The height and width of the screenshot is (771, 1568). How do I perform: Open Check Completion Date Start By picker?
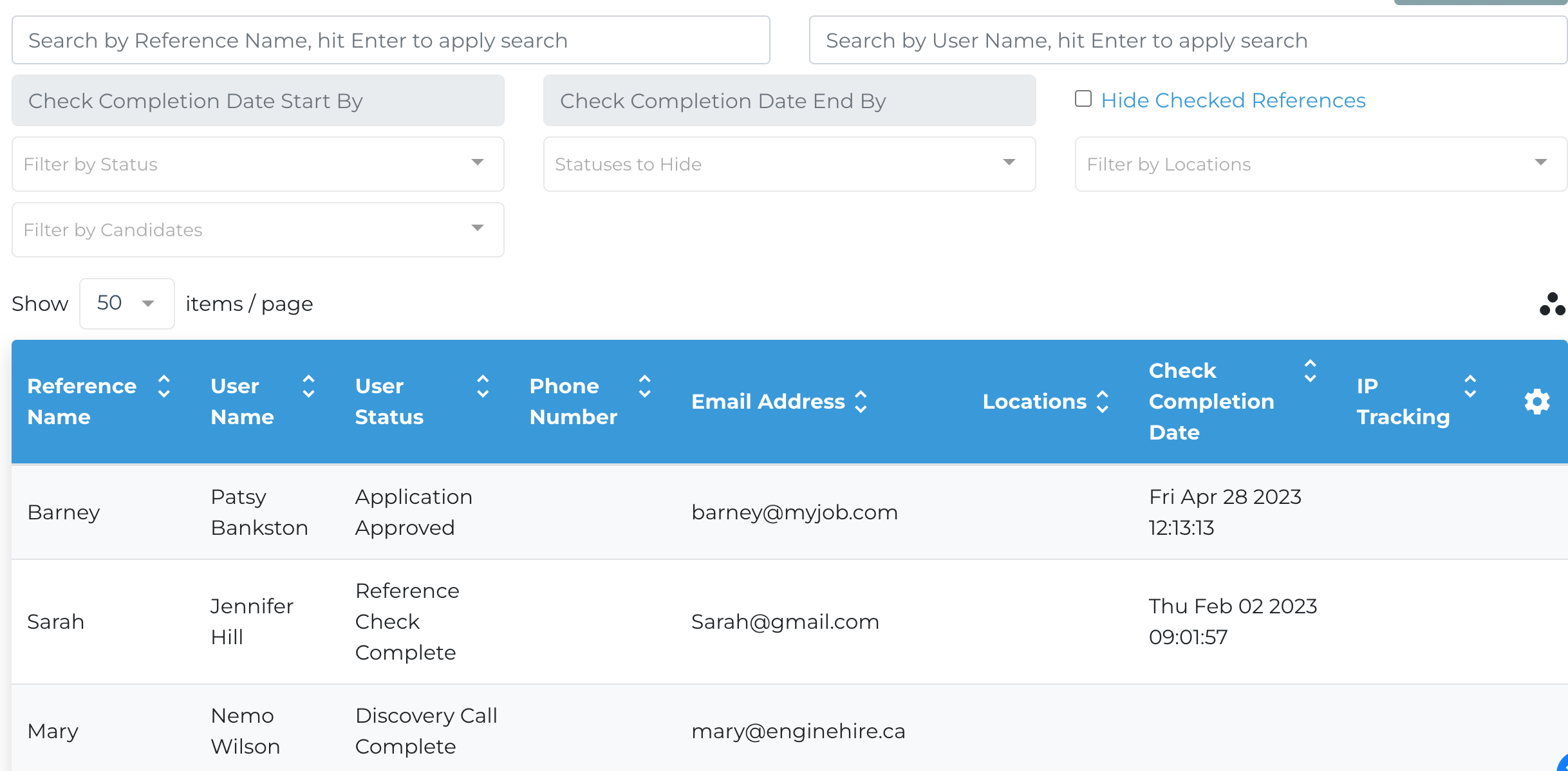258,101
